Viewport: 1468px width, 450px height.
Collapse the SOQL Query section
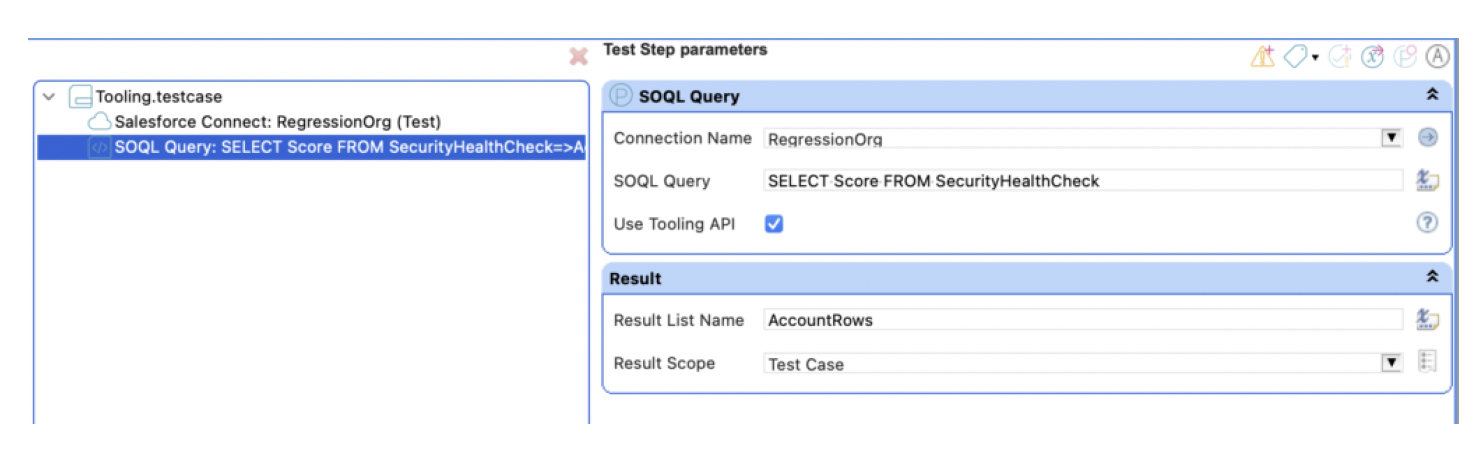(1431, 95)
